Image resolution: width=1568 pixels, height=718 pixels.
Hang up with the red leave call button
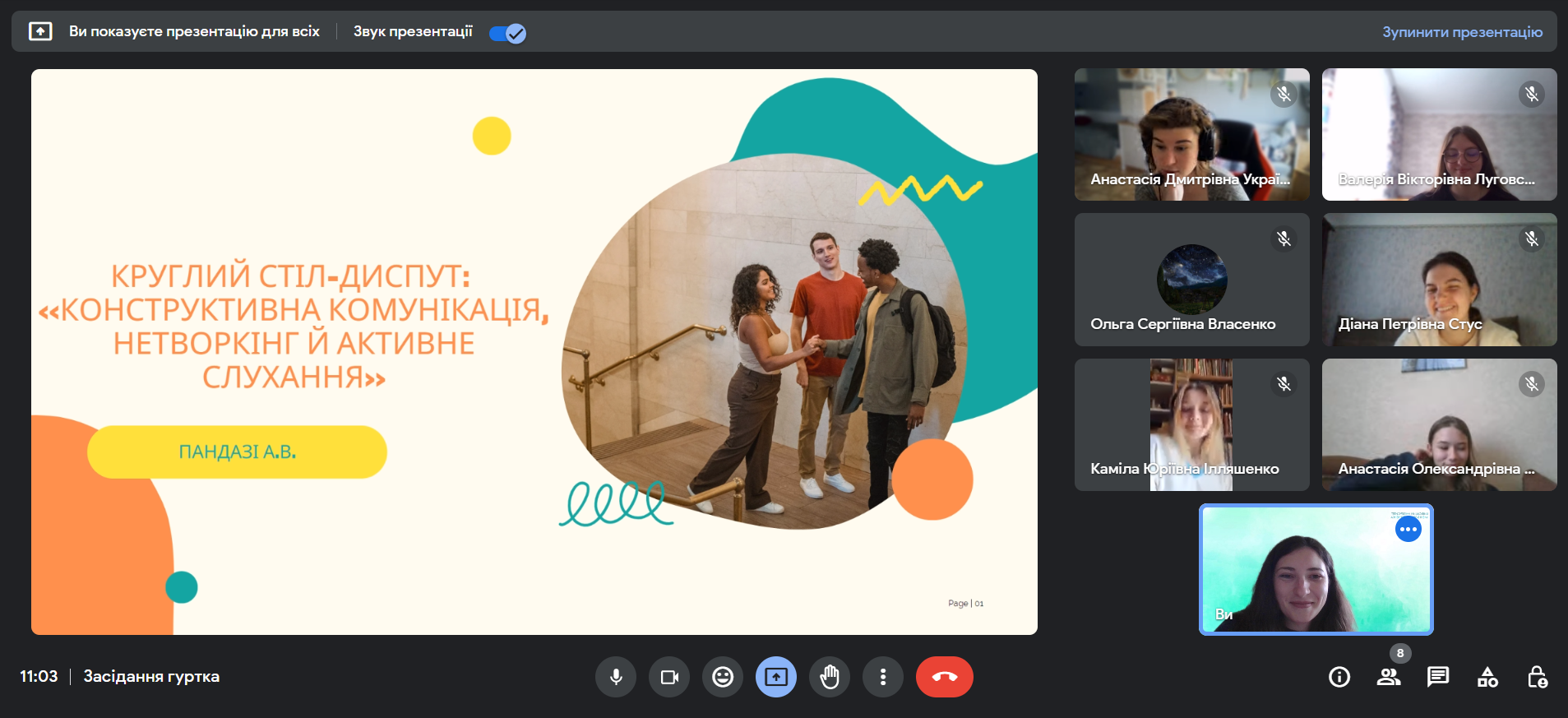coord(944,677)
